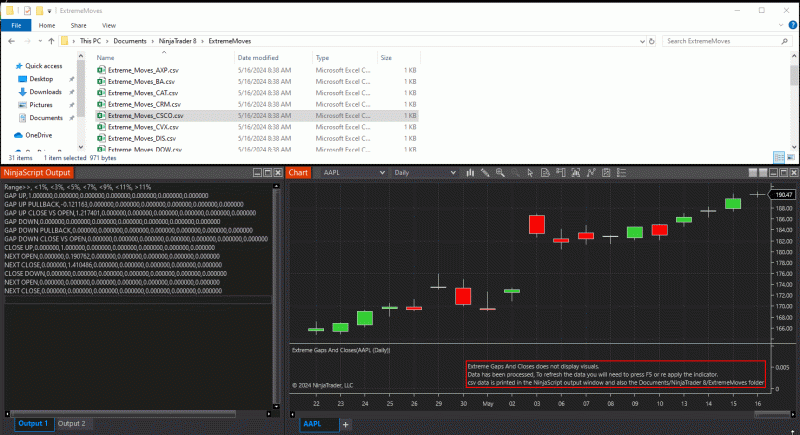
Task: Sort files by Name column header
Action: pos(106,58)
